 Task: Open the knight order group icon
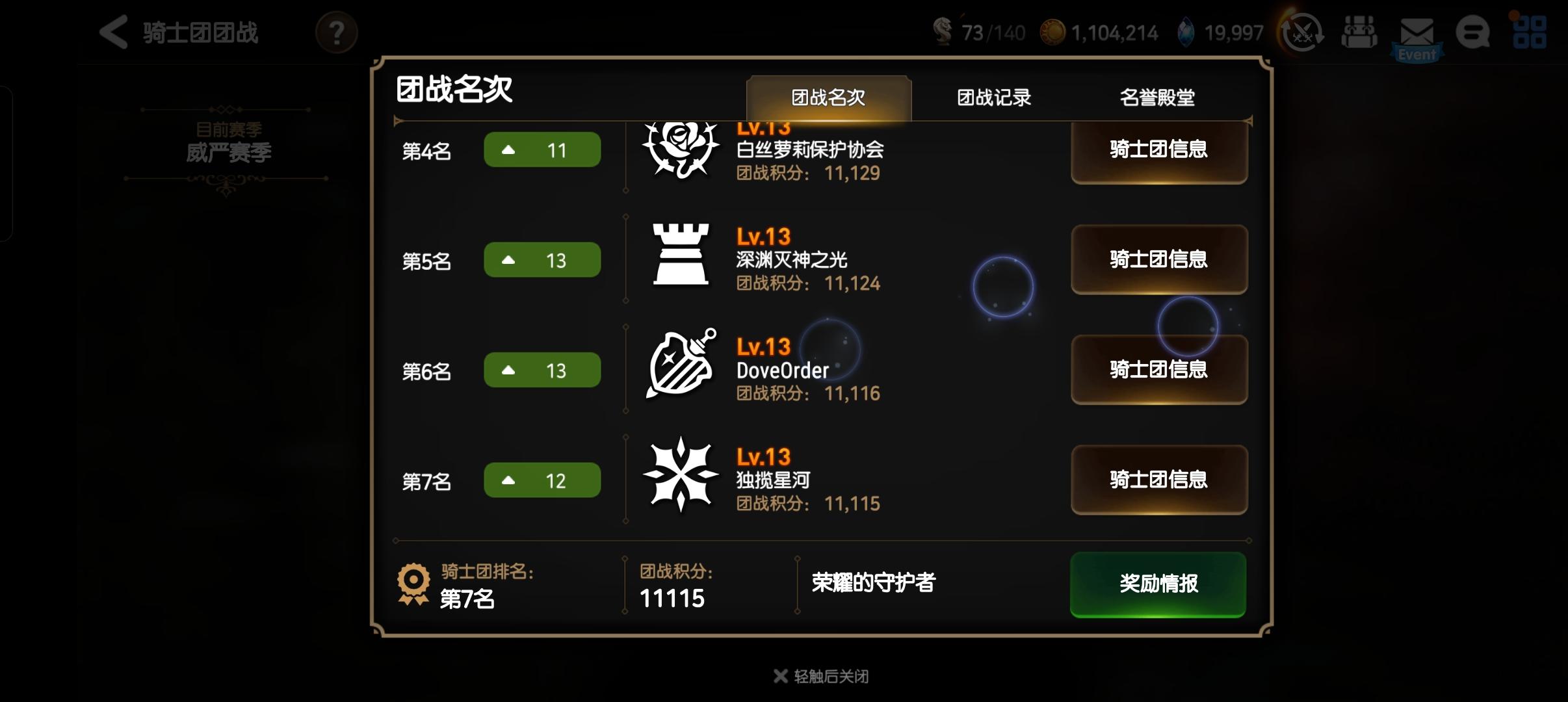coord(1359,32)
